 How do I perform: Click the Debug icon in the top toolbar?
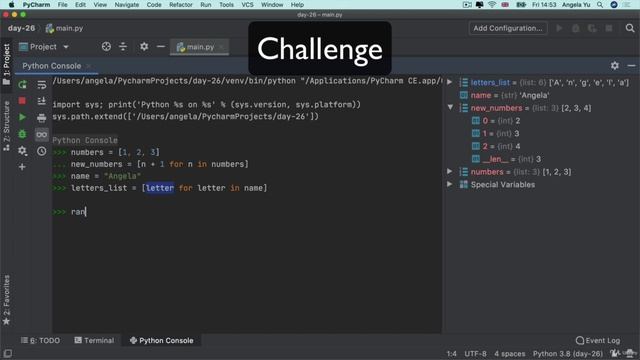tap(576, 28)
